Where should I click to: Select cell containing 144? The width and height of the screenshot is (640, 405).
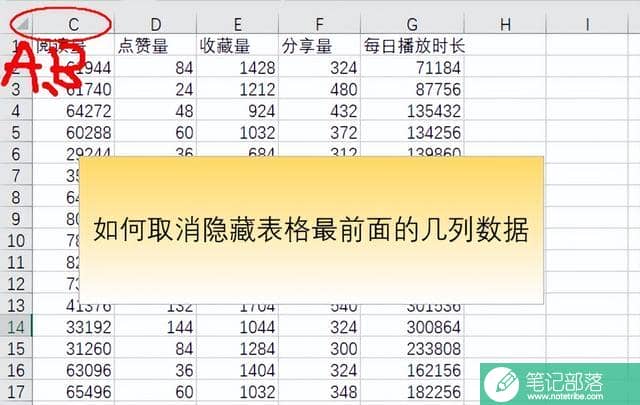(156, 327)
